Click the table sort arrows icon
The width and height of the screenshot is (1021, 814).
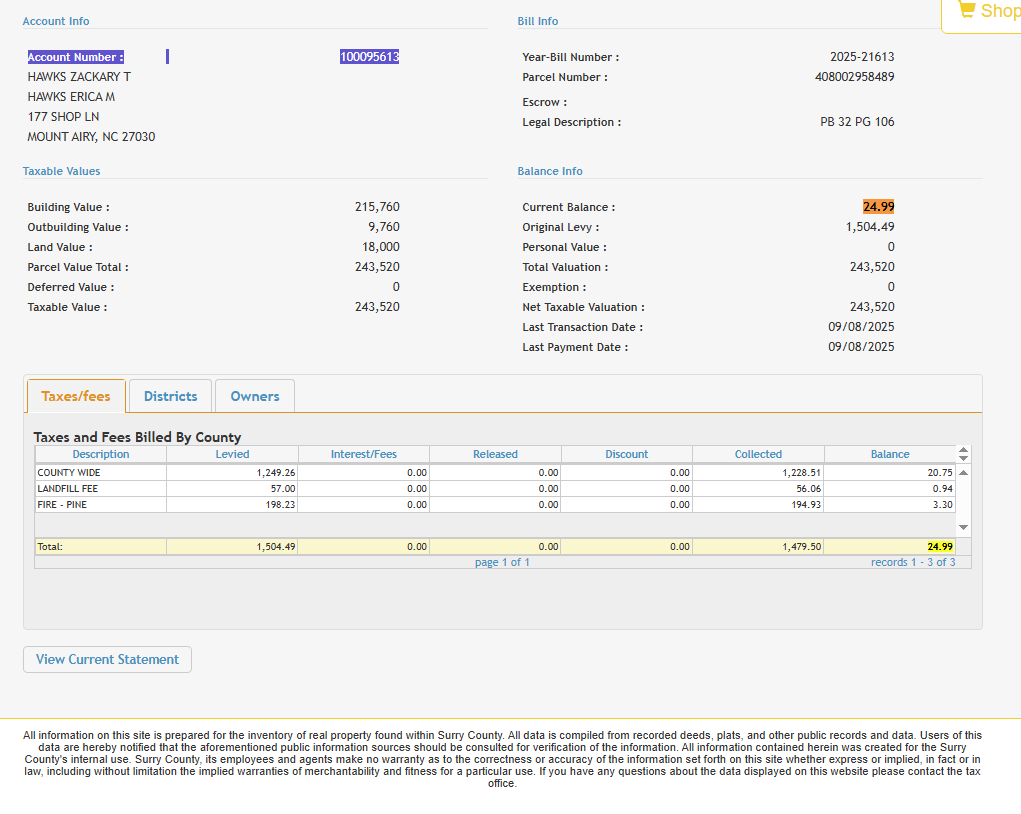coord(963,454)
